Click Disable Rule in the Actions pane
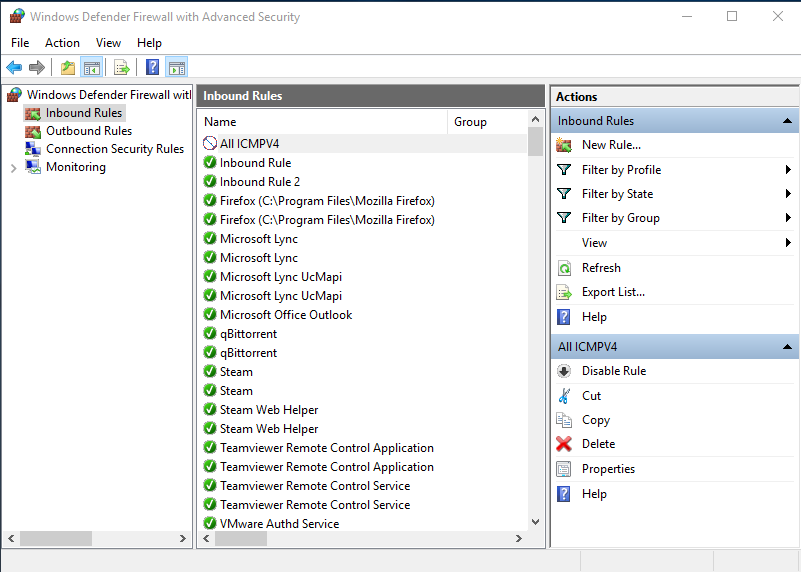This screenshot has height=572, width=801. 613,371
